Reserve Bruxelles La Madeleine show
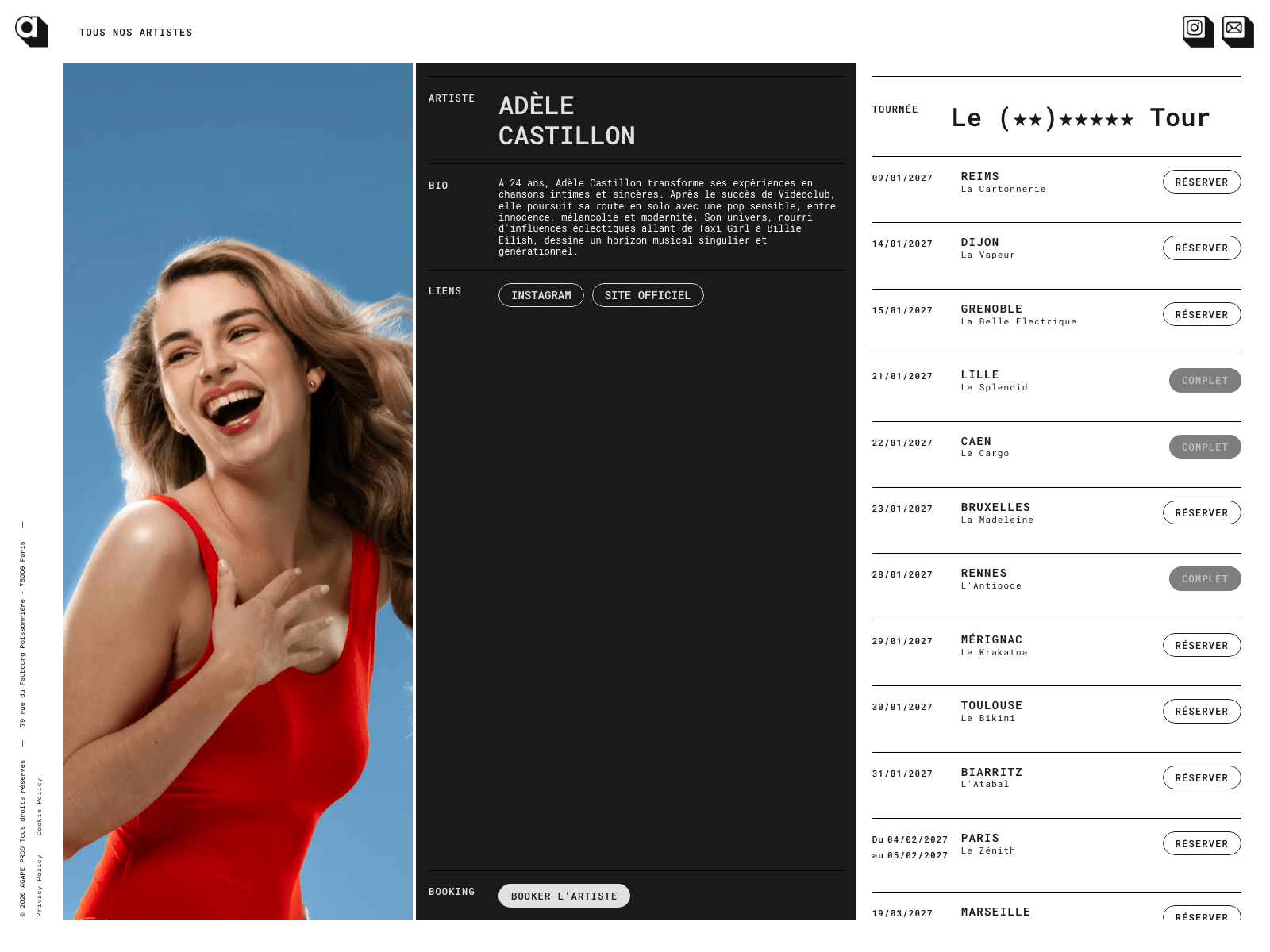Image resolution: width=1270 pixels, height=952 pixels. coord(1202,512)
